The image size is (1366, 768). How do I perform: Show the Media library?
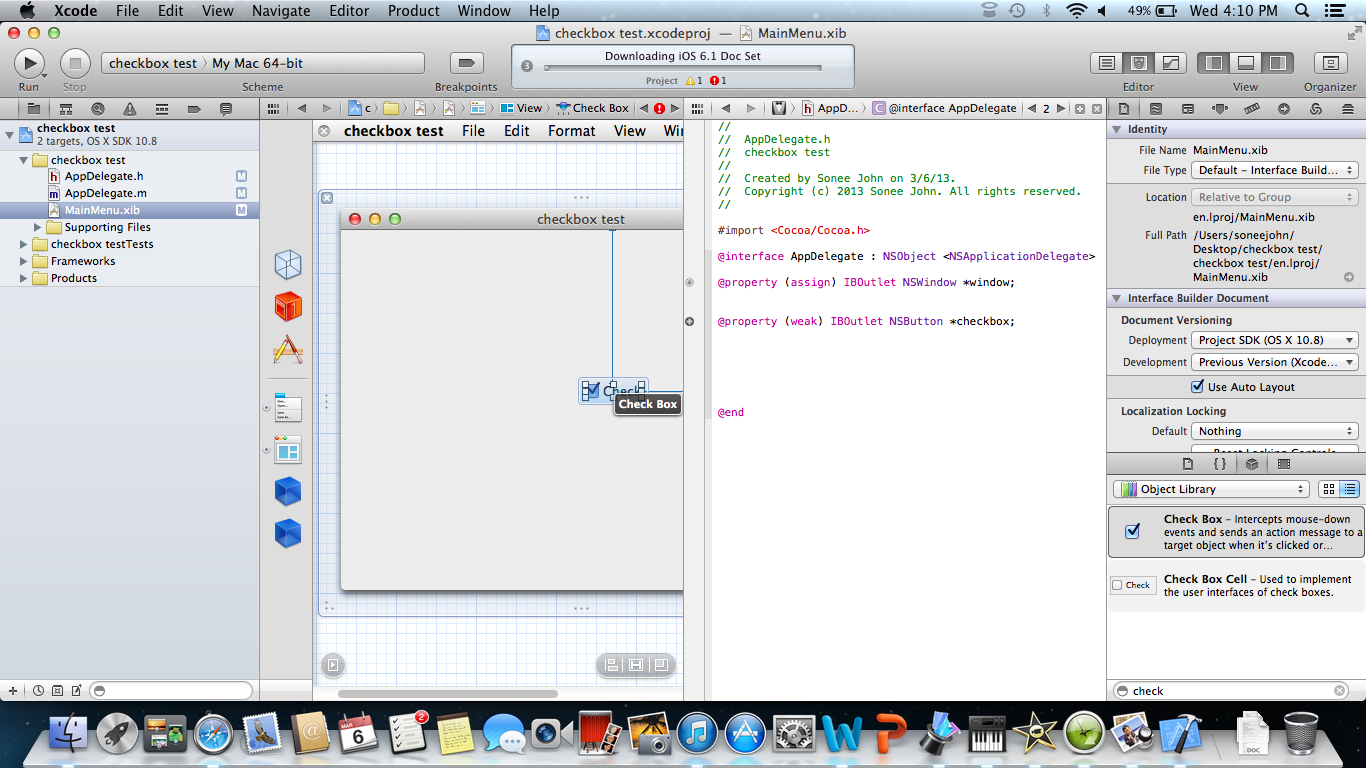1284,464
